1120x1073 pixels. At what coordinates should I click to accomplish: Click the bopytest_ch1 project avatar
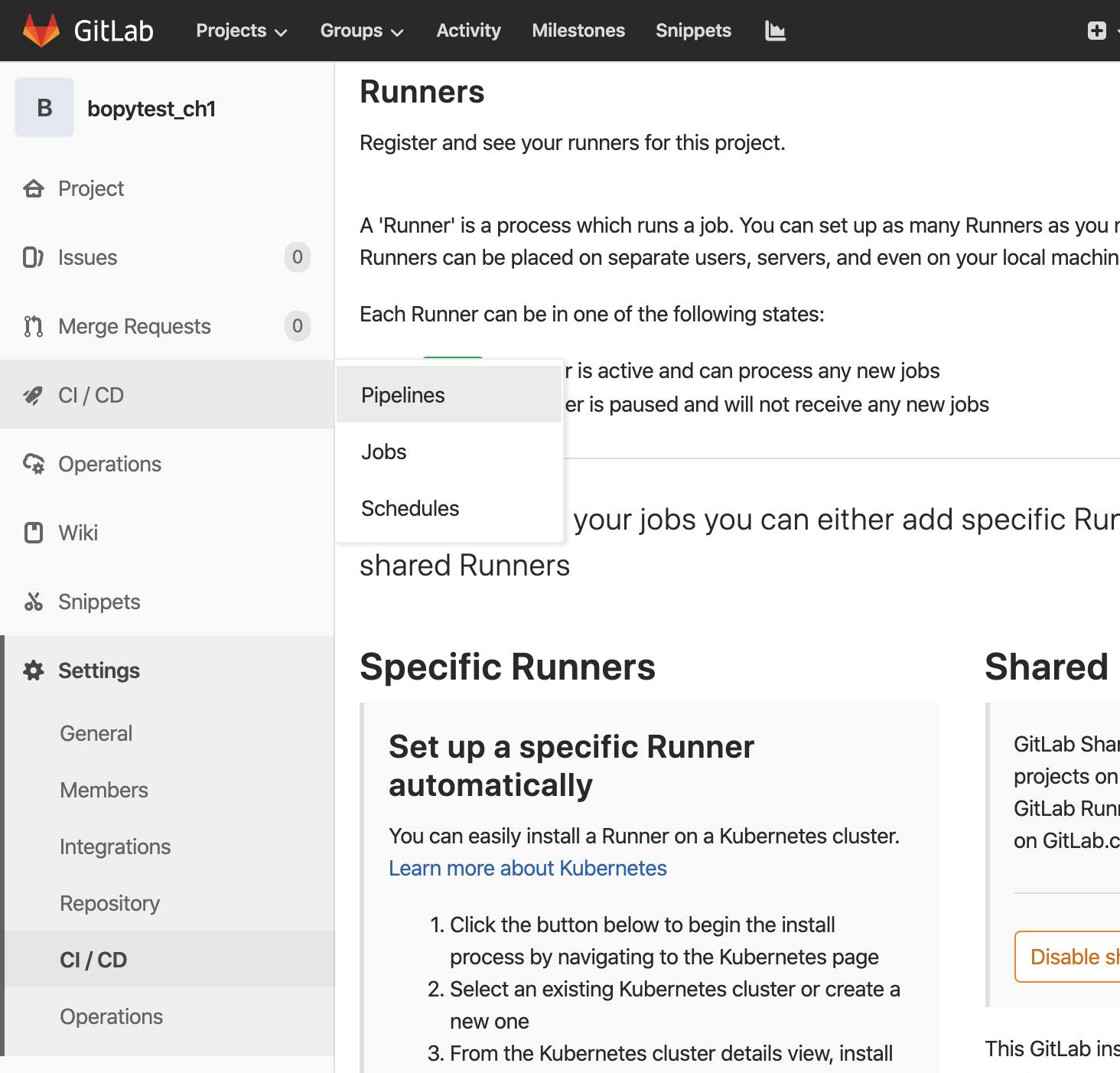[x=44, y=108]
